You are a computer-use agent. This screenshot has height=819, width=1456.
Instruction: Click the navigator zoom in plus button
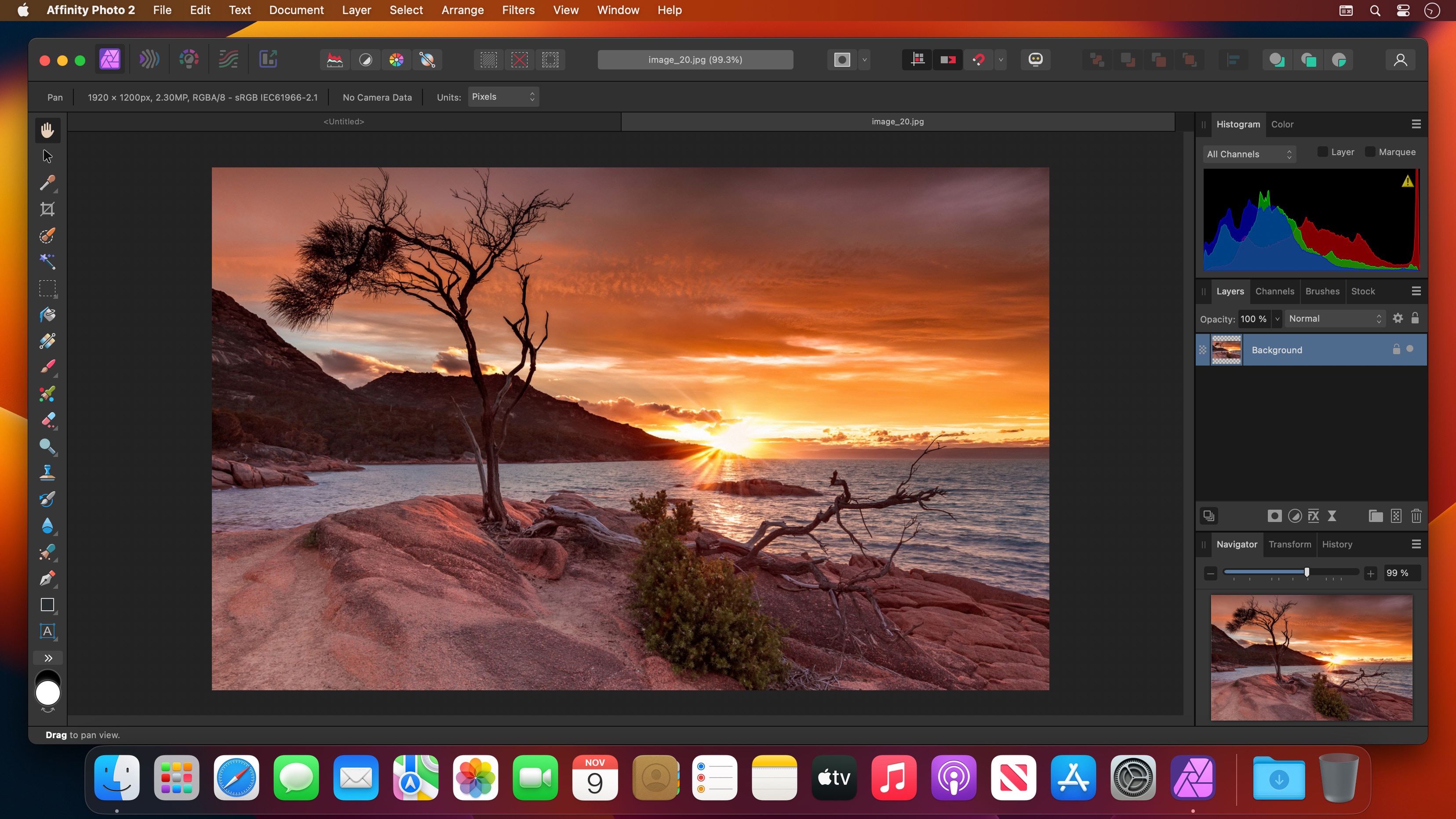point(1370,573)
